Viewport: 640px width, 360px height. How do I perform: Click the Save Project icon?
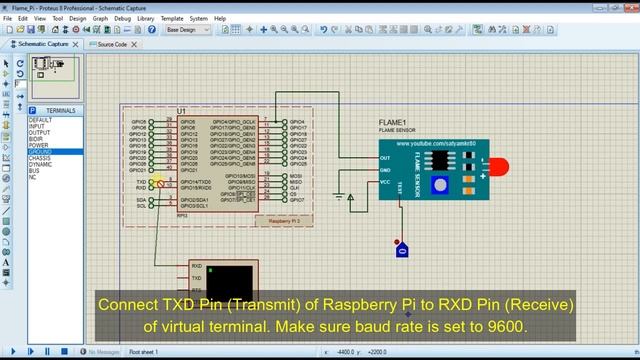coord(31,30)
